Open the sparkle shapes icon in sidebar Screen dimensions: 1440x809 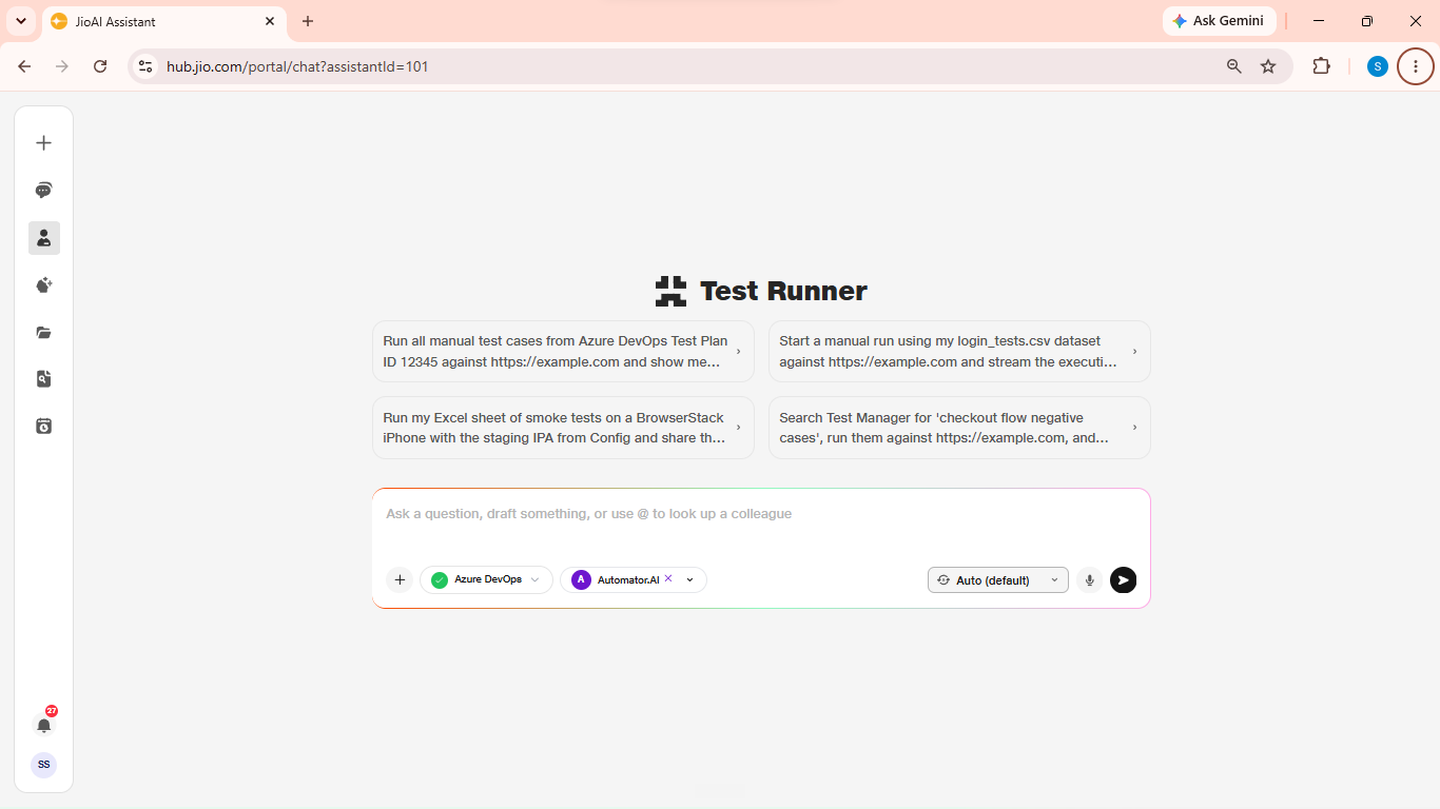click(x=44, y=285)
